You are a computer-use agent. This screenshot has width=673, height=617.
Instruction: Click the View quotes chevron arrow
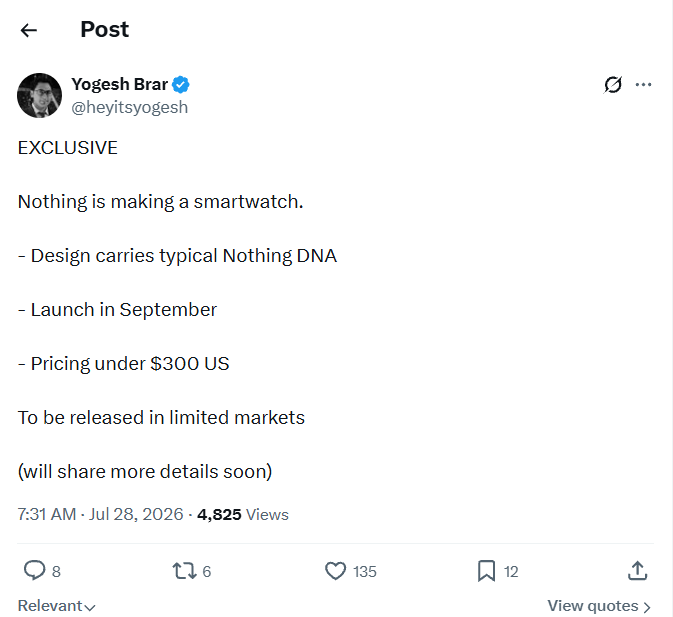pos(647,607)
